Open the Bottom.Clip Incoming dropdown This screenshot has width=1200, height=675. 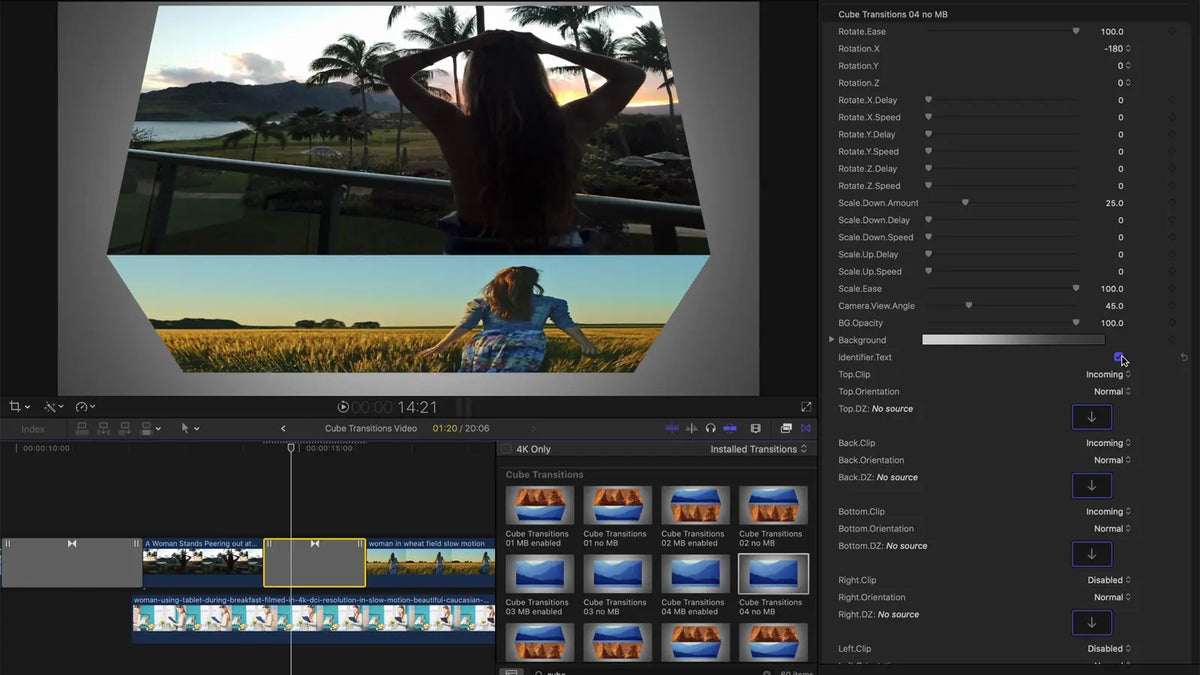[x=1109, y=511]
